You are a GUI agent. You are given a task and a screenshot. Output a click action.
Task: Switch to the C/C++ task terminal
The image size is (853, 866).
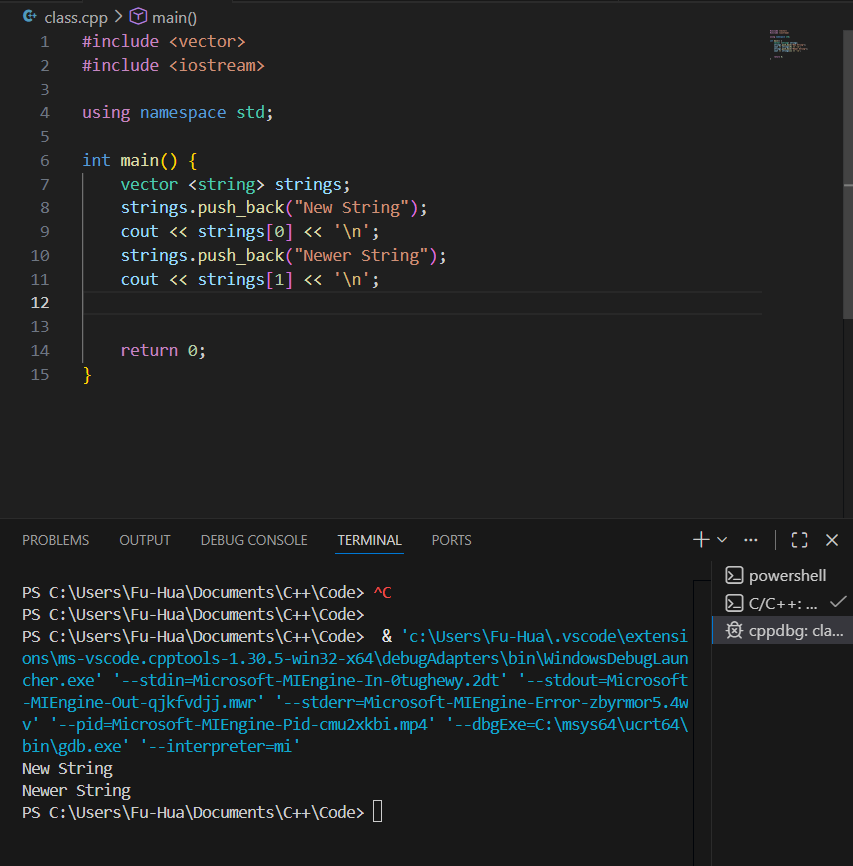click(x=783, y=603)
